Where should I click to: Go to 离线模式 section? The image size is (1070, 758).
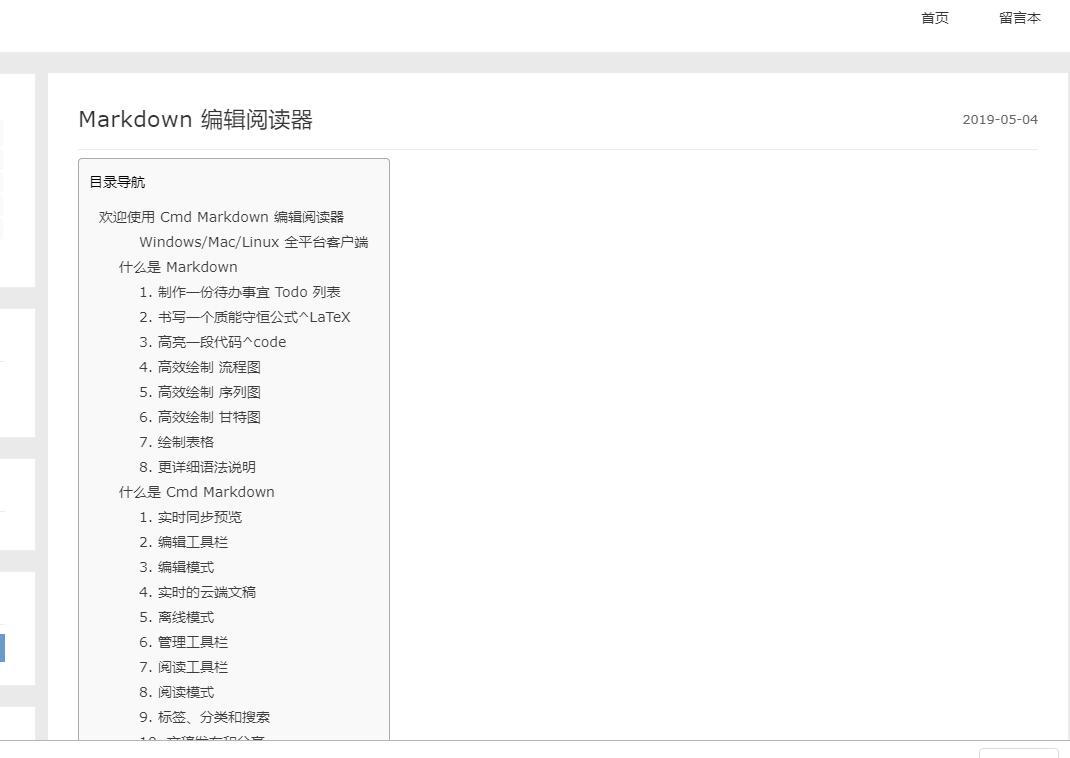185,617
